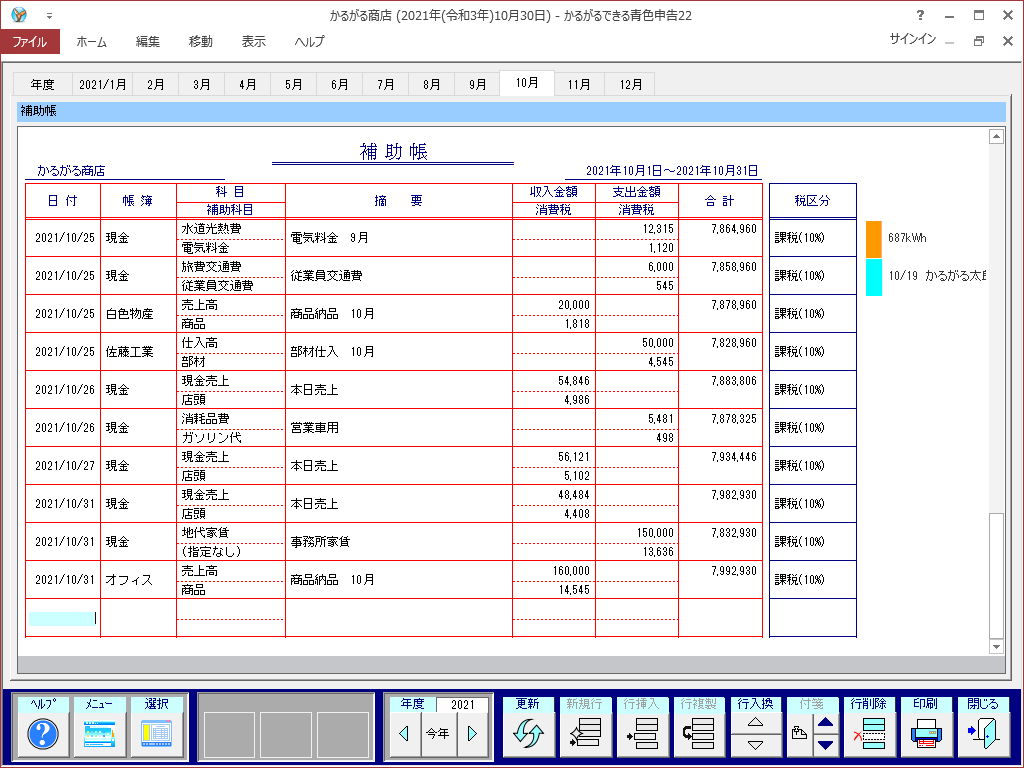This screenshot has height=768, width=1024.
Task: Click the 選択 selection icon
Action: [x=156, y=733]
